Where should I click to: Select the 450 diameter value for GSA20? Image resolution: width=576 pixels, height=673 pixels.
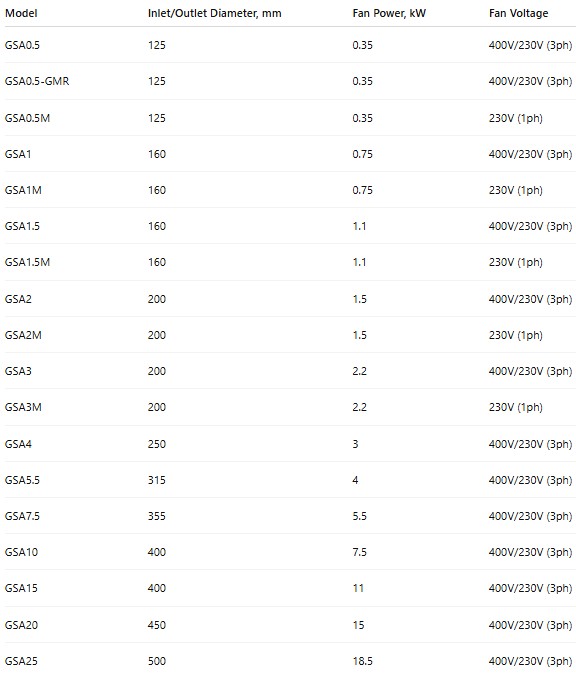pos(157,625)
